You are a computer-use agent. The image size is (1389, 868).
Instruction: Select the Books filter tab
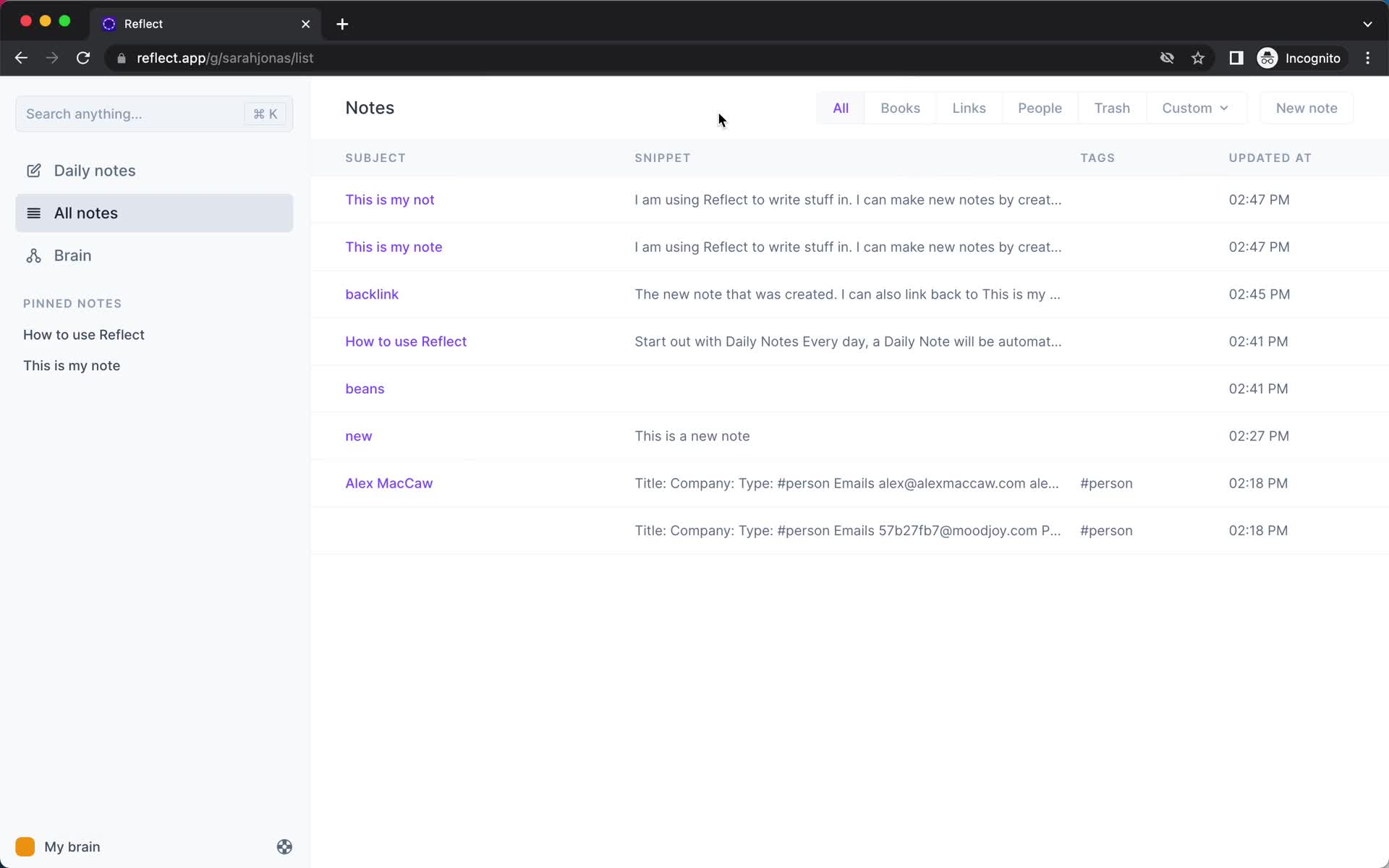pos(899,107)
